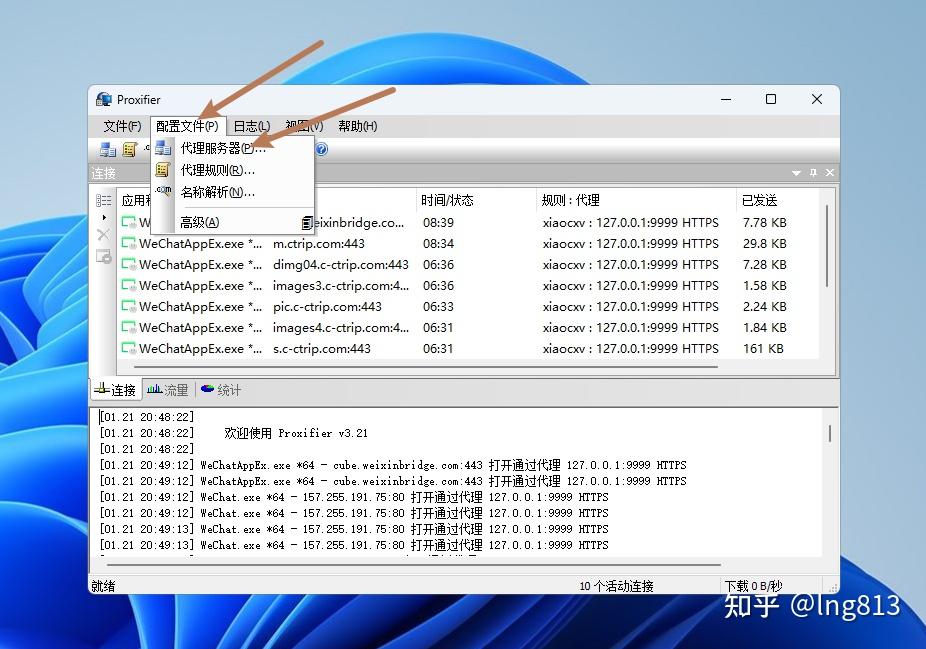Click the log pane vertical scrollbar
The height and width of the screenshot is (649, 926).
point(830,433)
